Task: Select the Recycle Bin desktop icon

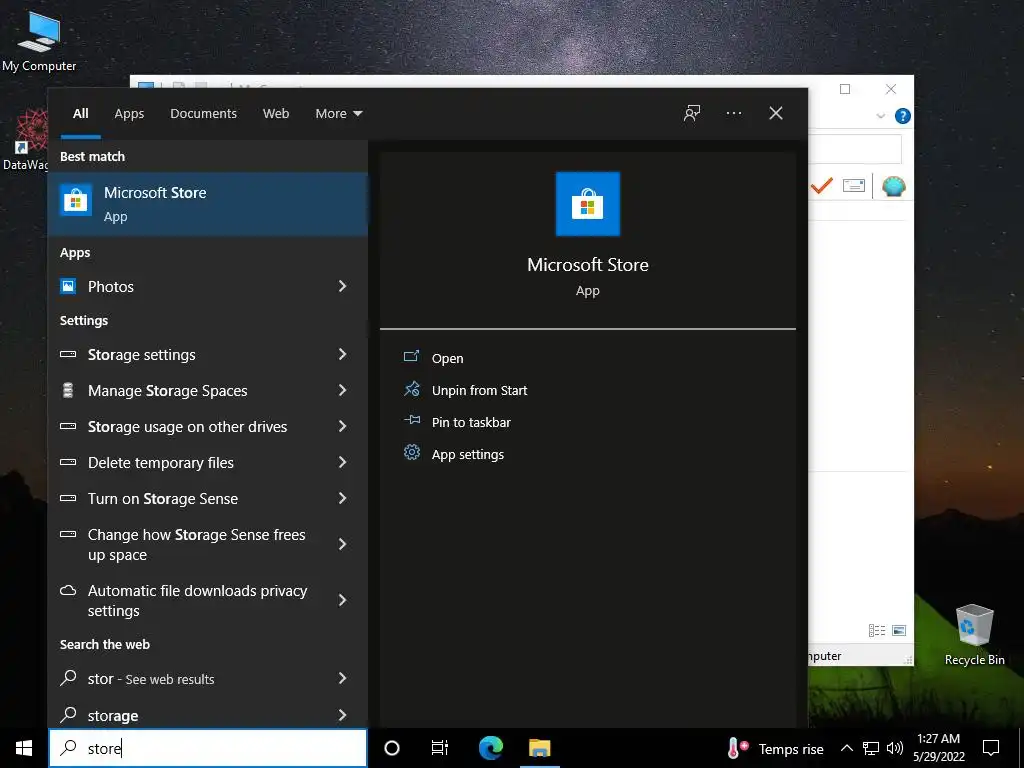Action: coord(974,635)
